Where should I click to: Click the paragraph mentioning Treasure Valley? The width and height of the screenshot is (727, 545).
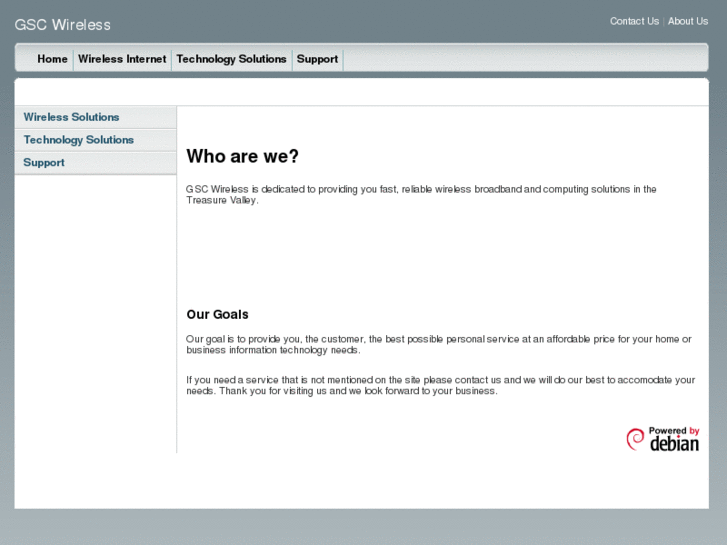(x=420, y=194)
